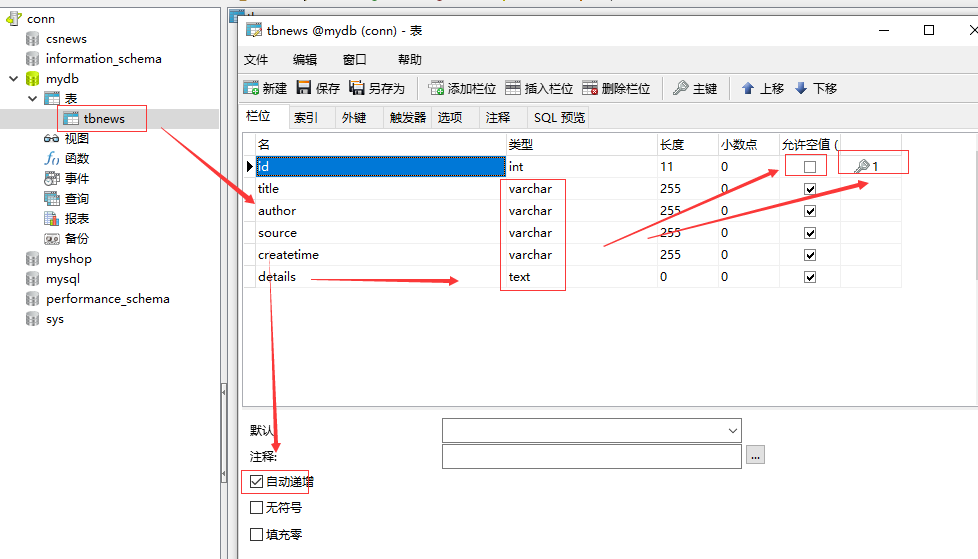
Task: Enable the Zerofill (填充零) checkbox
Action: [256, 535]
